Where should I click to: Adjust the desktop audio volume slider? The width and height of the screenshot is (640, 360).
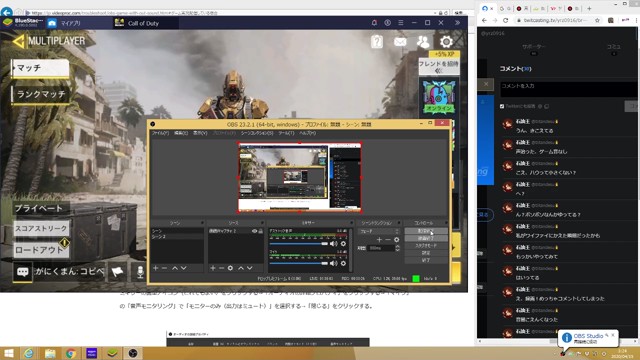click(x=298, y=244)
